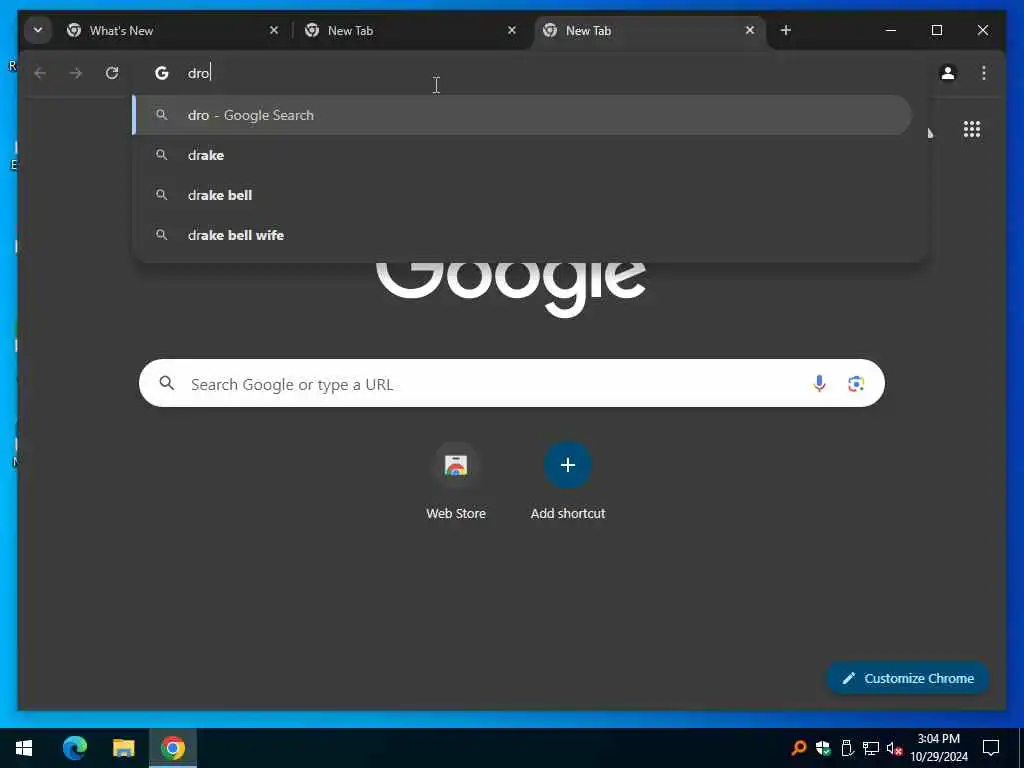Screen dimensions: 1024x768
Task: Open the tab search dropdown arrow
Action: (x=38, y=30)
